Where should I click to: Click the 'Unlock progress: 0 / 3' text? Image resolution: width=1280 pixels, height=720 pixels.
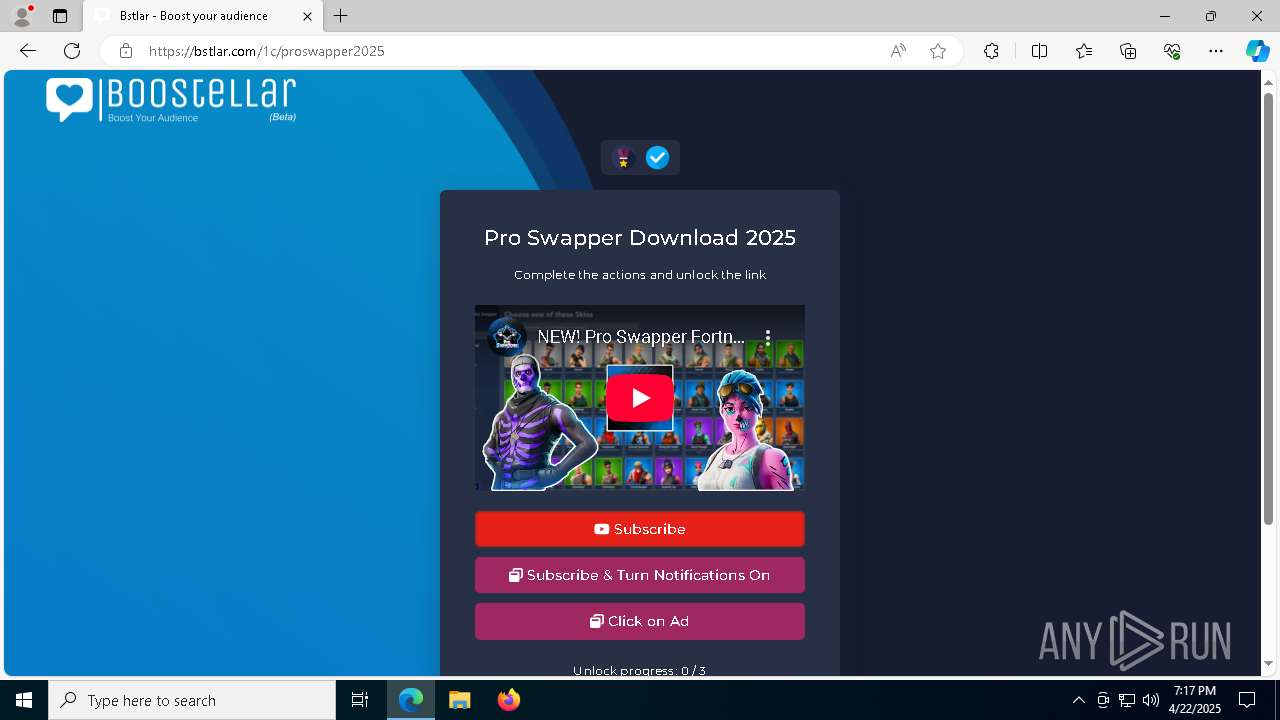[x=640, y=671]
